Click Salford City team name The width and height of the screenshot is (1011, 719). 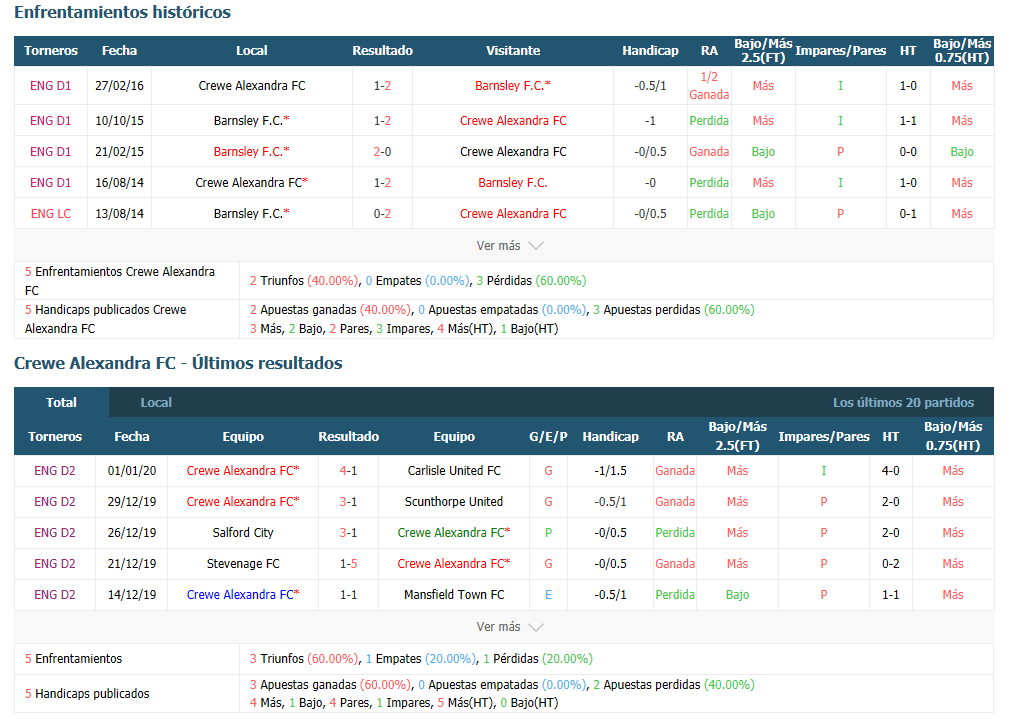point(243,533)
